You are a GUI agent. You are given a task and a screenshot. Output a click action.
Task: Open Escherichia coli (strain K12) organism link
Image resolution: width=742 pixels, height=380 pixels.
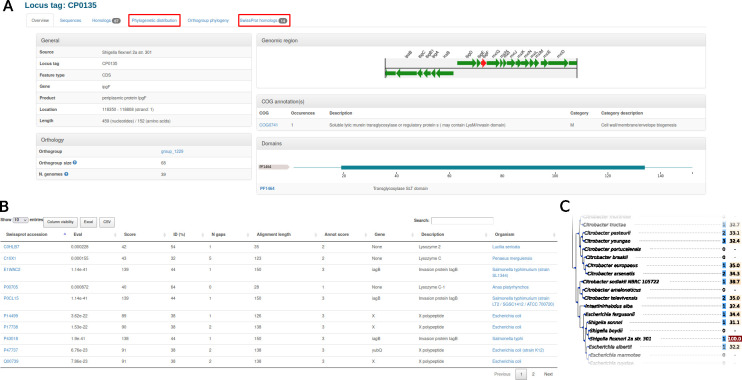[x=518, y=350]
